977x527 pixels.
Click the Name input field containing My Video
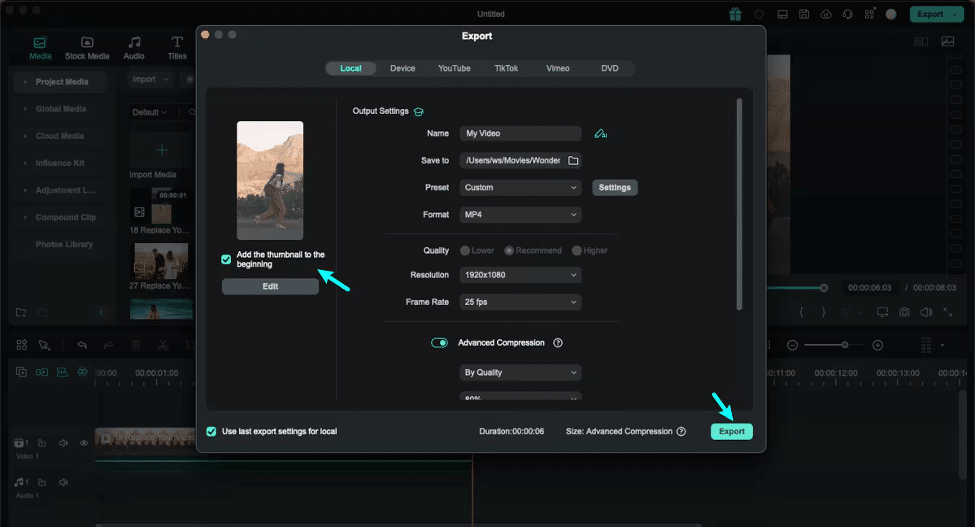point(520,133)
